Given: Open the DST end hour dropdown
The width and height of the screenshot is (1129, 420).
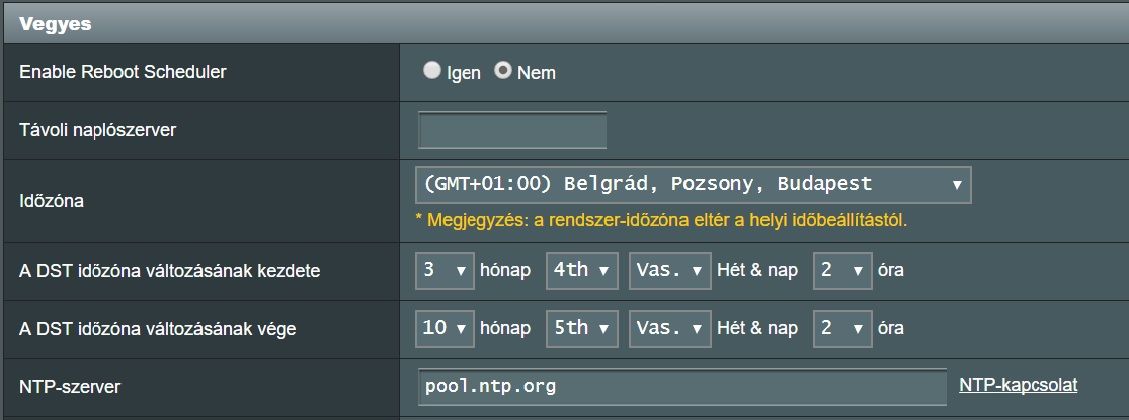Looking at the screenshot, I should point(841,327).
